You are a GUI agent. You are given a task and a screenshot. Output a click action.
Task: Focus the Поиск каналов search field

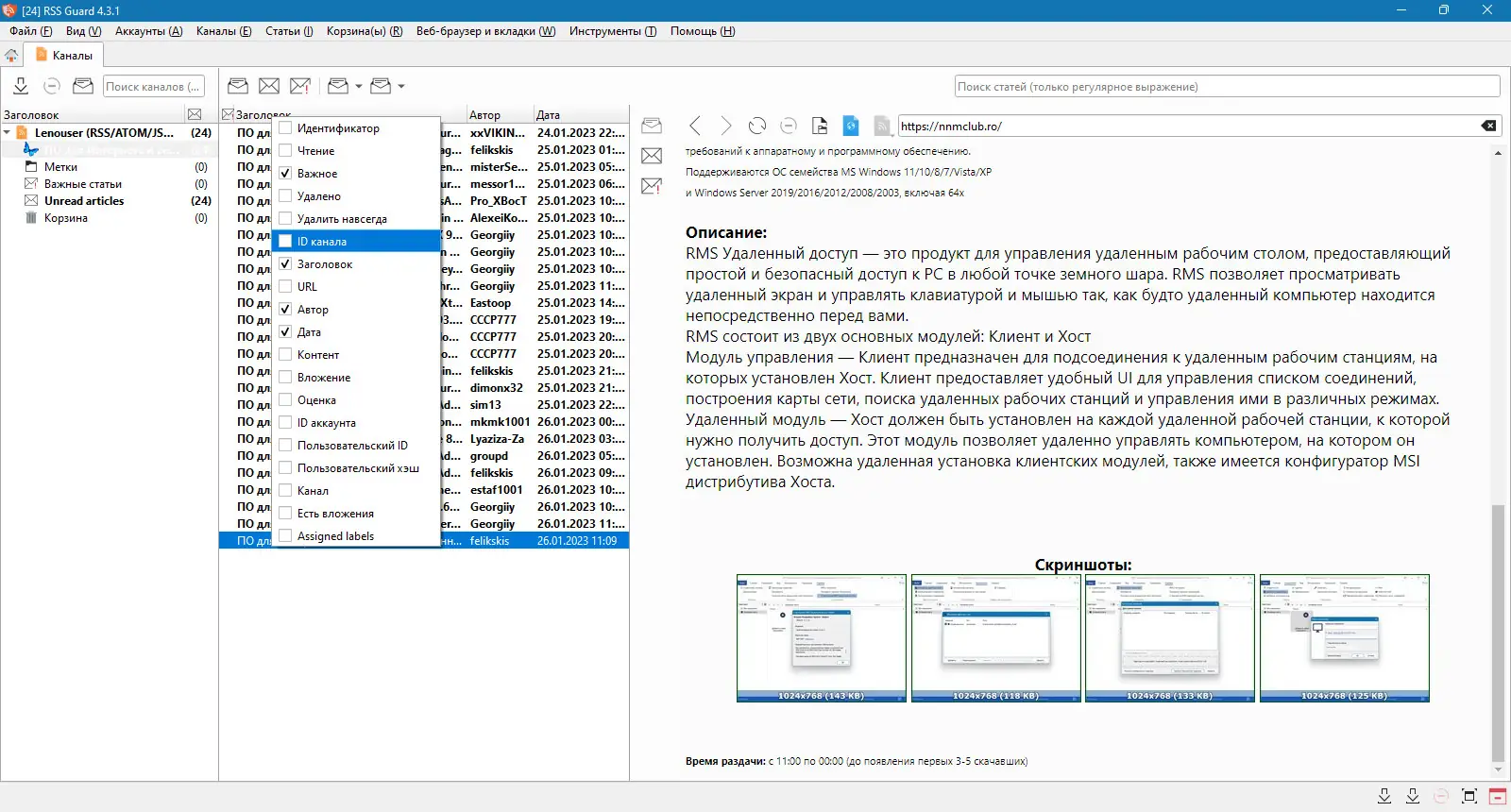[x=153, y=87]
